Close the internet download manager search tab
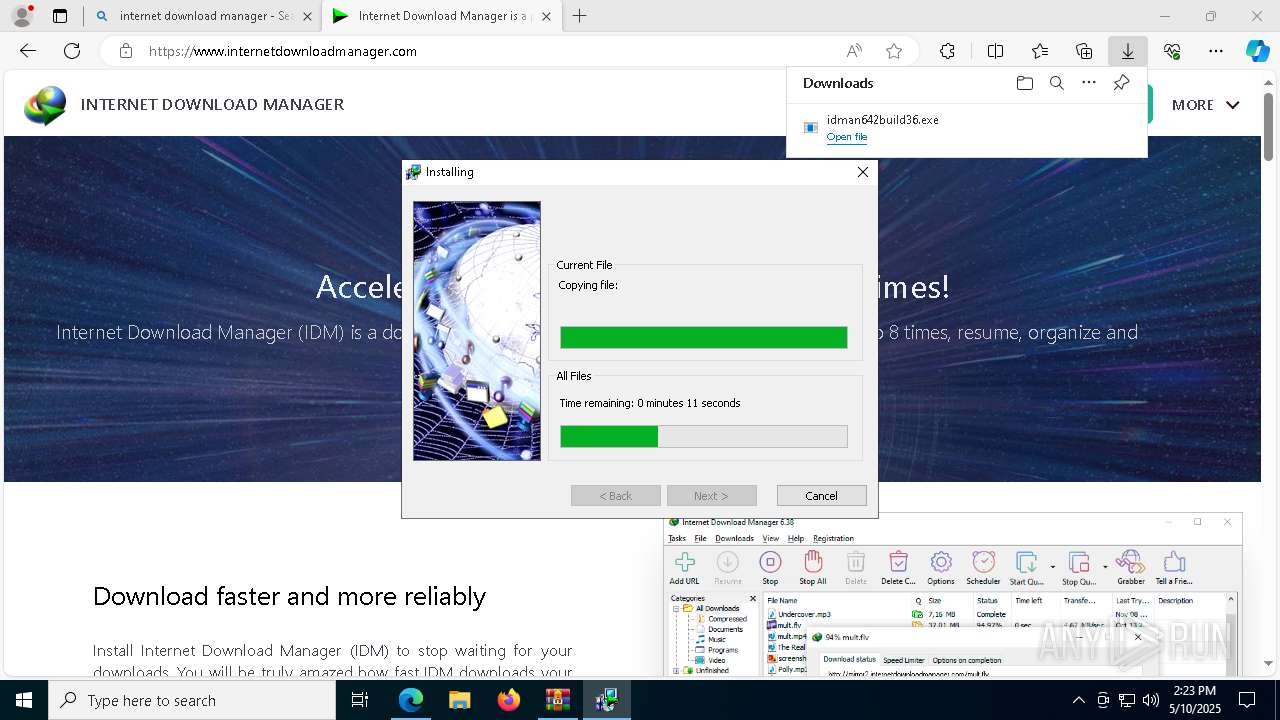The height and width of the screenshot is (720, 1280). click(306, 16)
